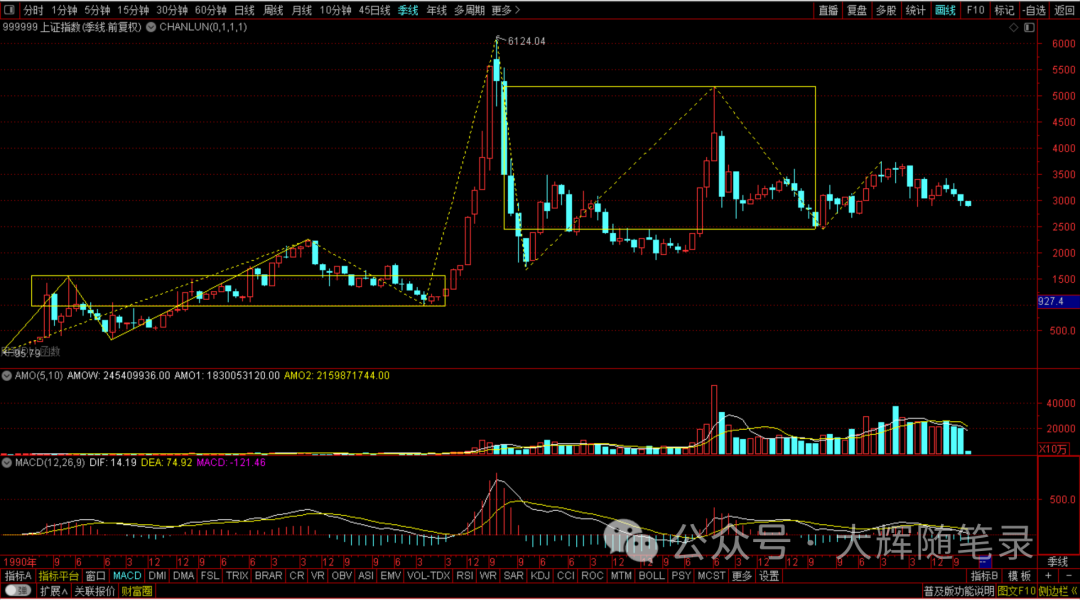Click the round arrow icon before MACD(12,26,9)
The width and height of the screenshot is (1080, 600).
click(x=7, y=463)
